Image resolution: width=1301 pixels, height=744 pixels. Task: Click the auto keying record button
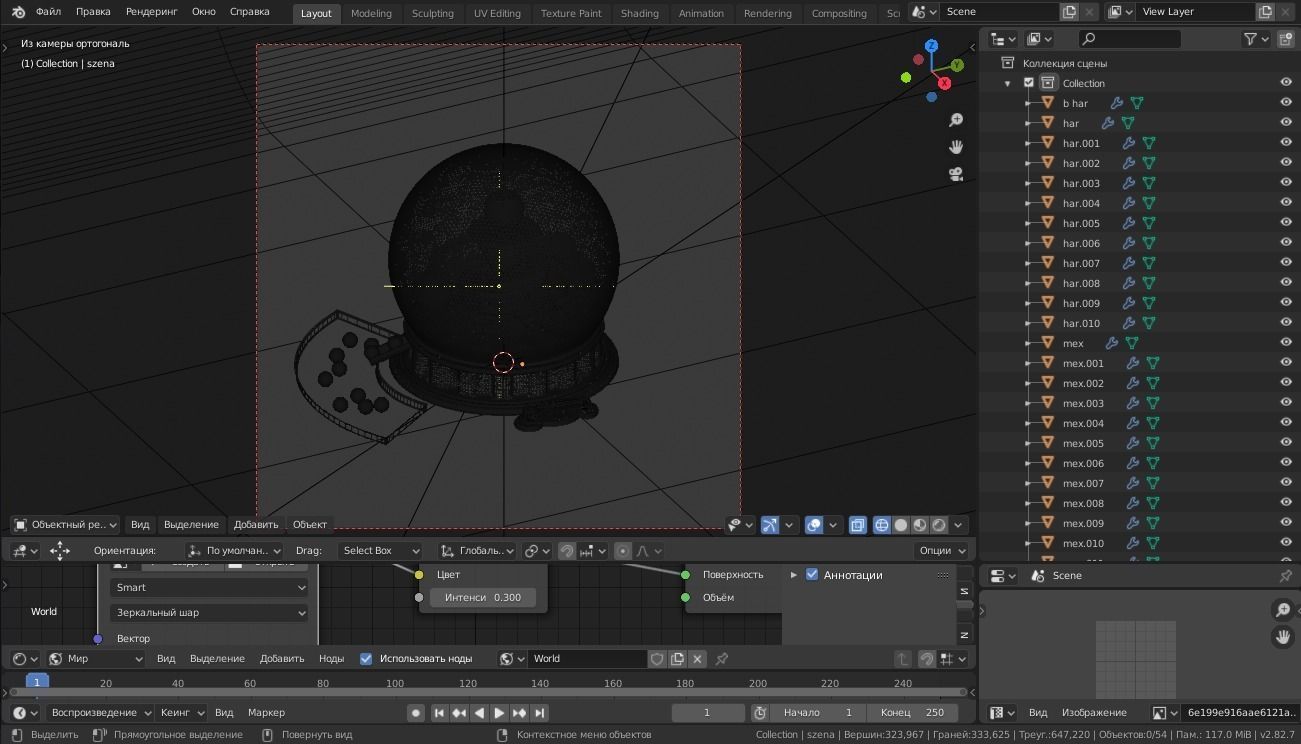[x=415, y=713]
